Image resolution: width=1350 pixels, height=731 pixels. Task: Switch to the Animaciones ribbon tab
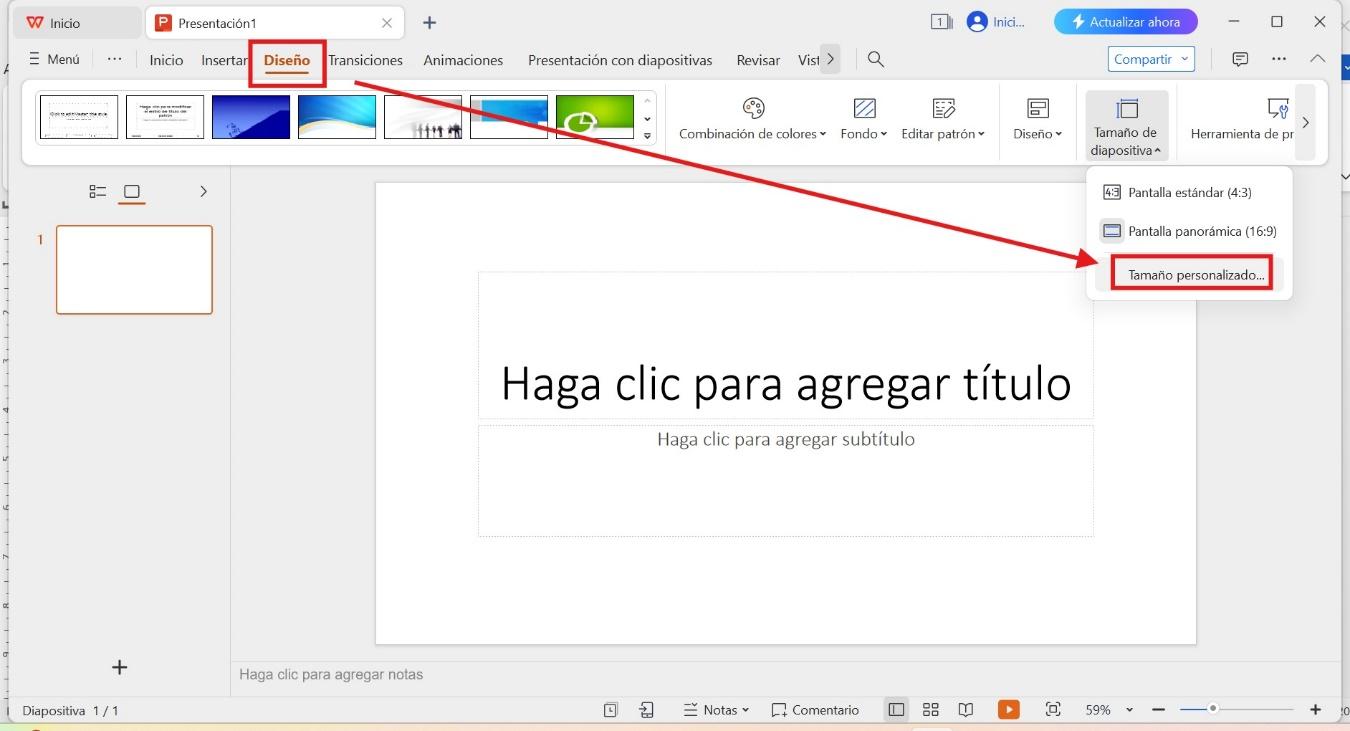463,60
